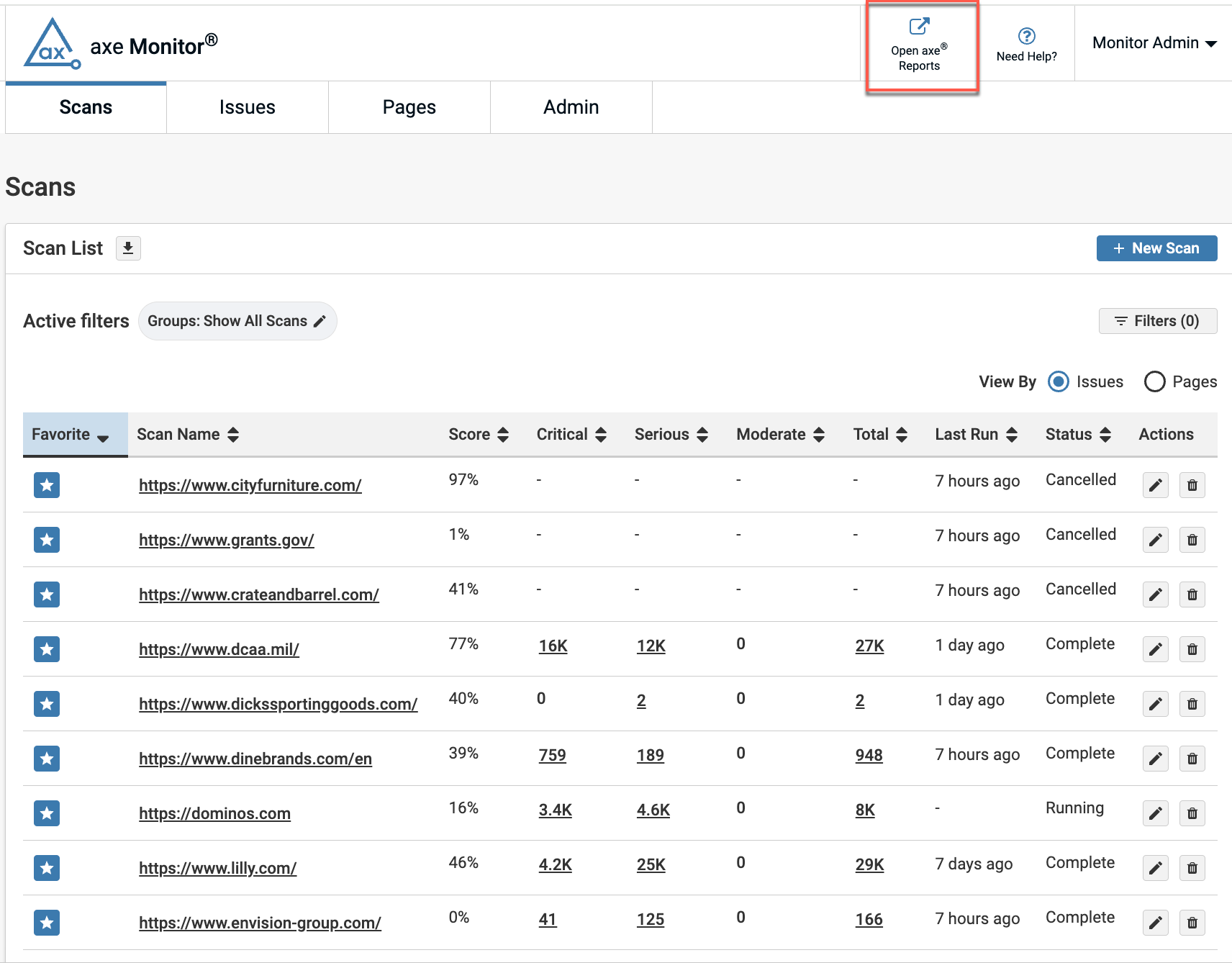Edit the cityfurniture.com scan
This screenshot has width=1232, height=963.
pos(1155,485)
